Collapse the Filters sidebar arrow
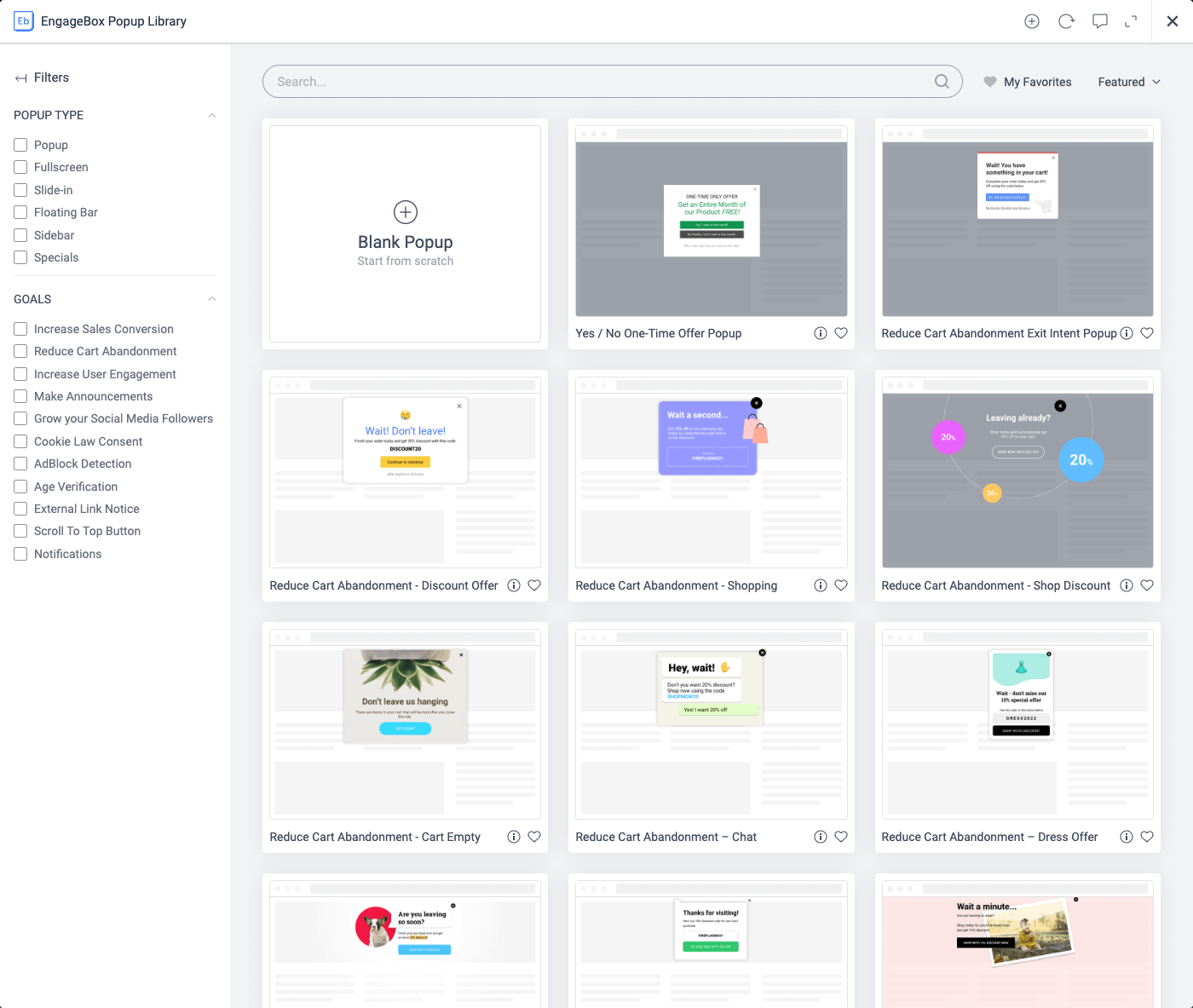The height and width of the screenshot is (1008, 1193). pyautogui.click(x=20, y=78)
